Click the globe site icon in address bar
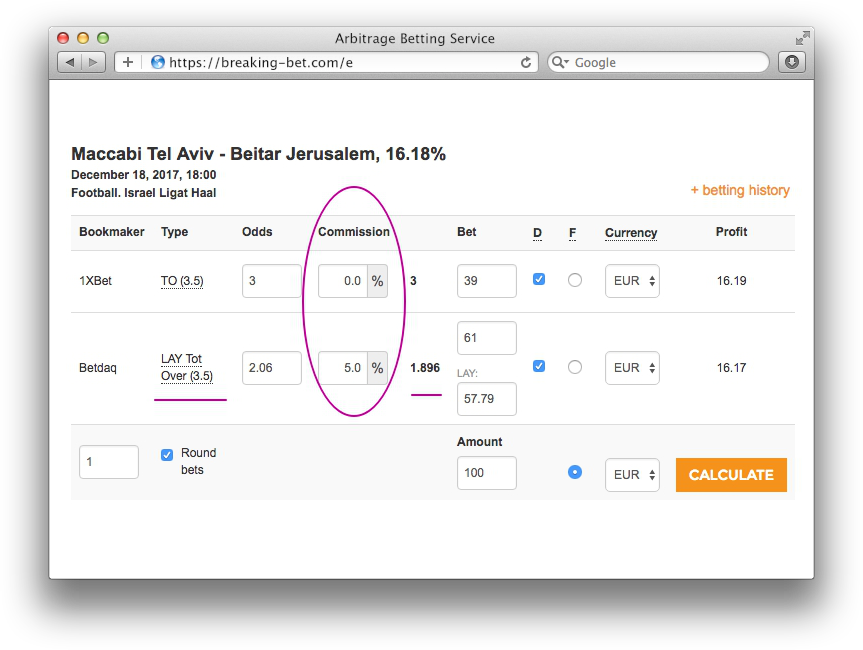Screen dimensions: 863x650 (158, 62)
